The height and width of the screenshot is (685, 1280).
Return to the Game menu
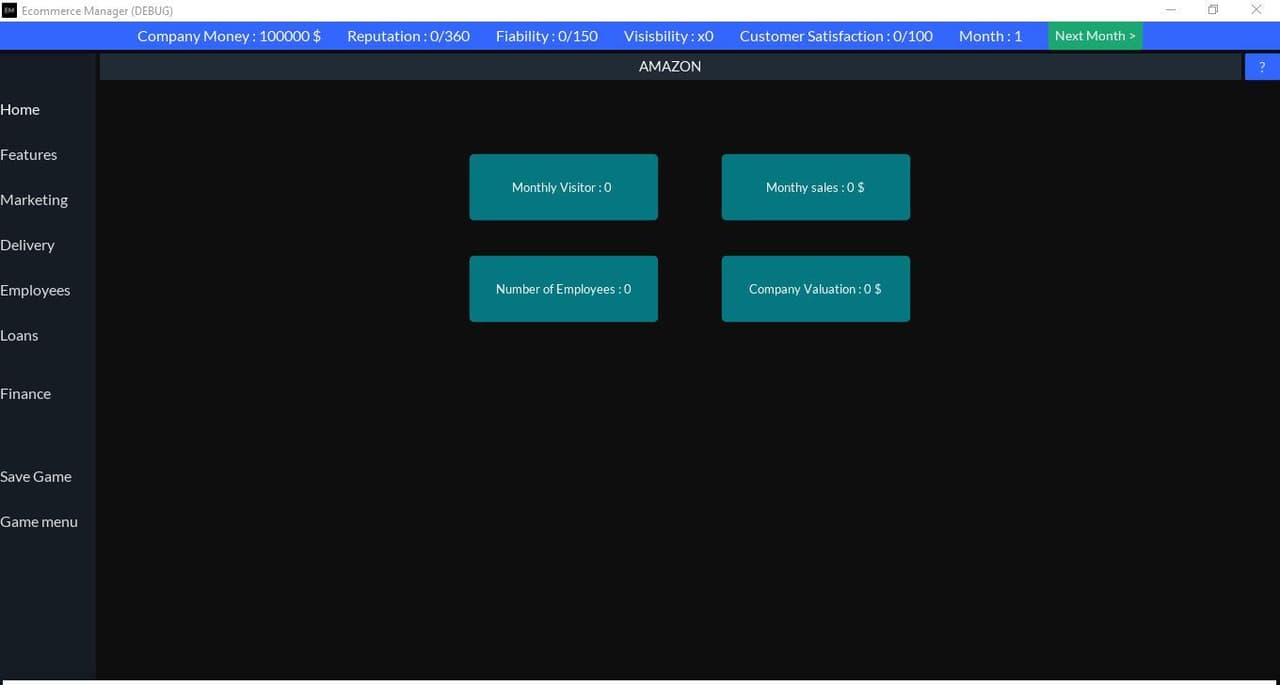[x=39, y=521]
